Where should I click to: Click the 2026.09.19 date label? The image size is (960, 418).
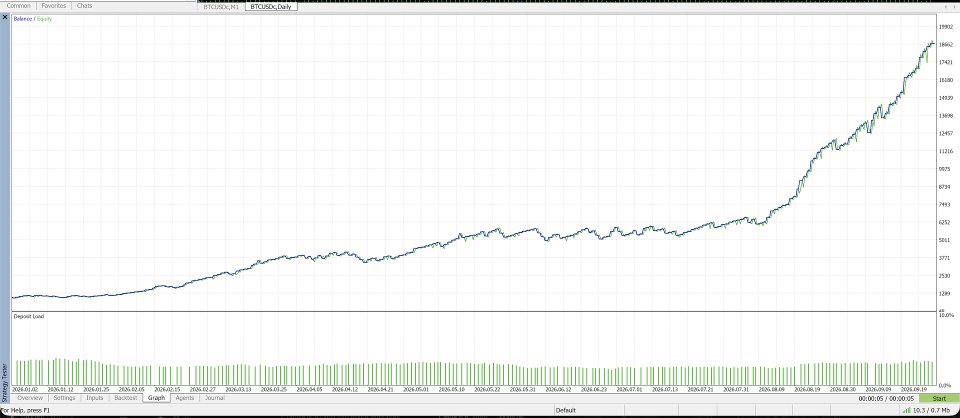coord(915,389)
